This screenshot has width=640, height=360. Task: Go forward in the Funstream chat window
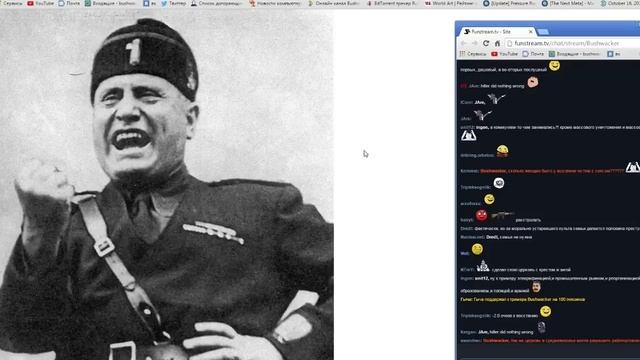(474, 43)
